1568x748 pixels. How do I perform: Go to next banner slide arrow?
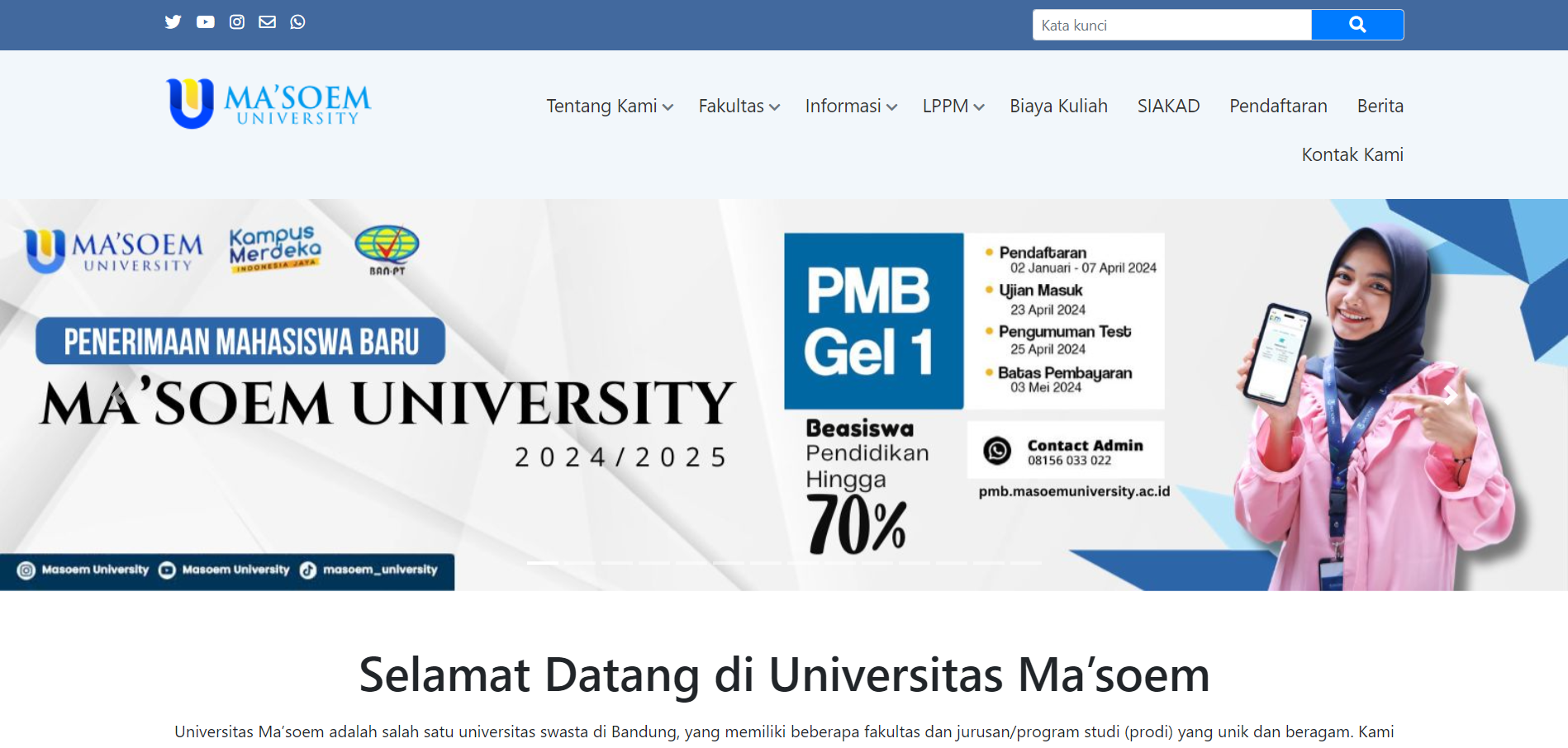[1449, 395]
